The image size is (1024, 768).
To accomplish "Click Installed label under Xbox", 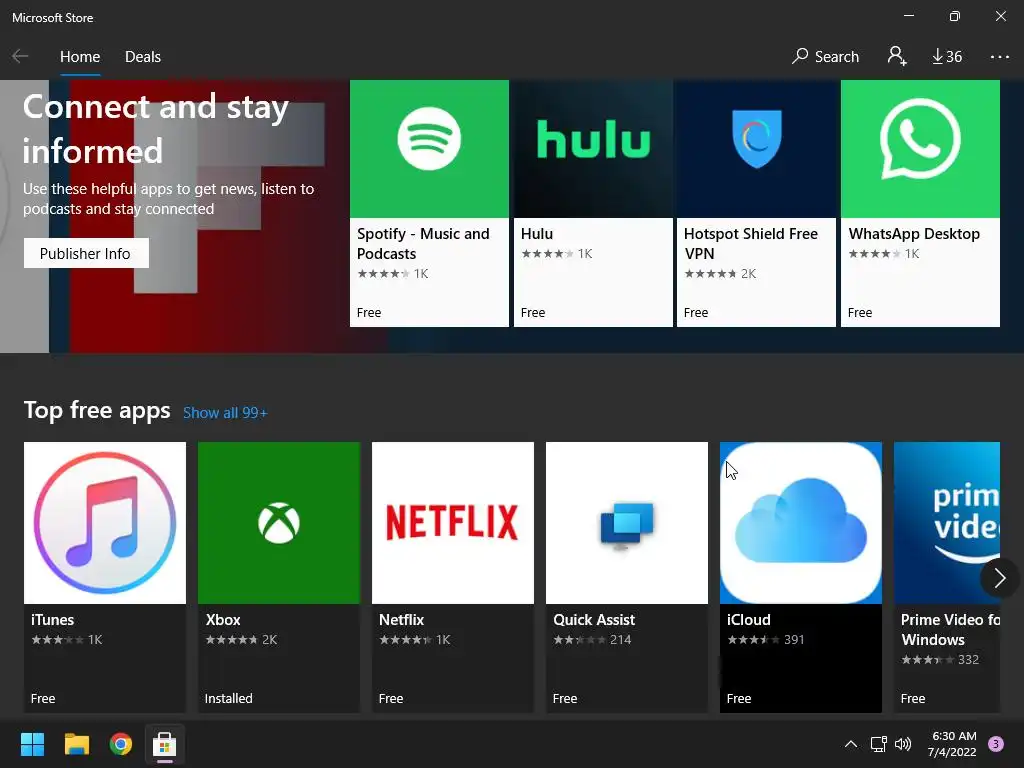I will 229,699.
